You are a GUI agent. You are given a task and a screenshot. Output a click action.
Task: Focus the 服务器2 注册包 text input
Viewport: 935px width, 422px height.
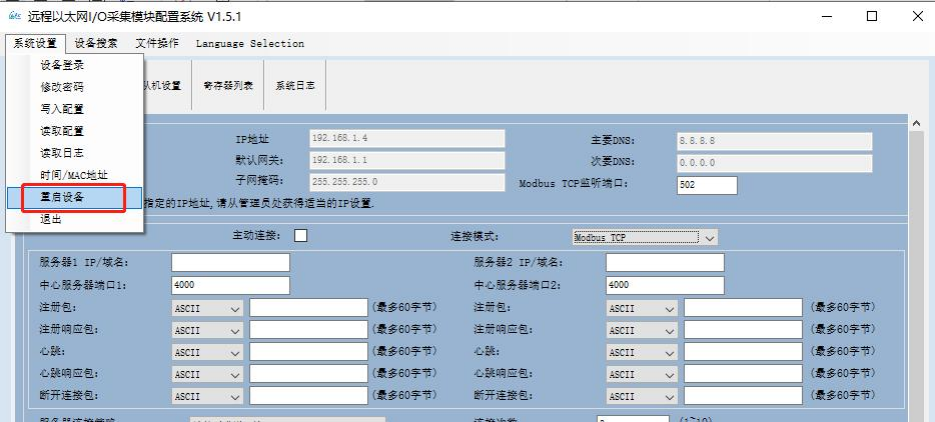click(x=743, y=308)
